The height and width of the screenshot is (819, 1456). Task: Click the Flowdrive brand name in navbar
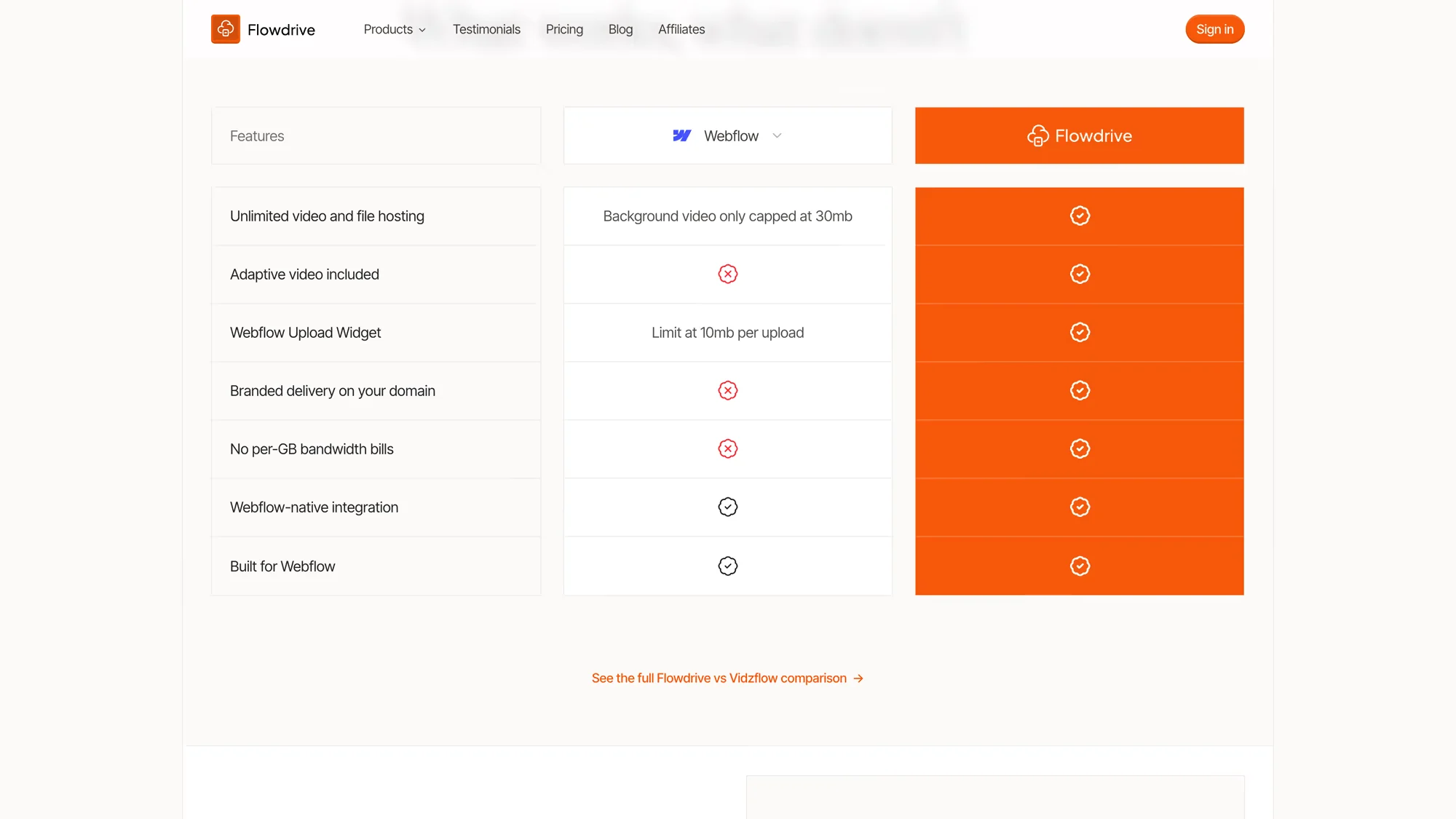pos(281,30)
